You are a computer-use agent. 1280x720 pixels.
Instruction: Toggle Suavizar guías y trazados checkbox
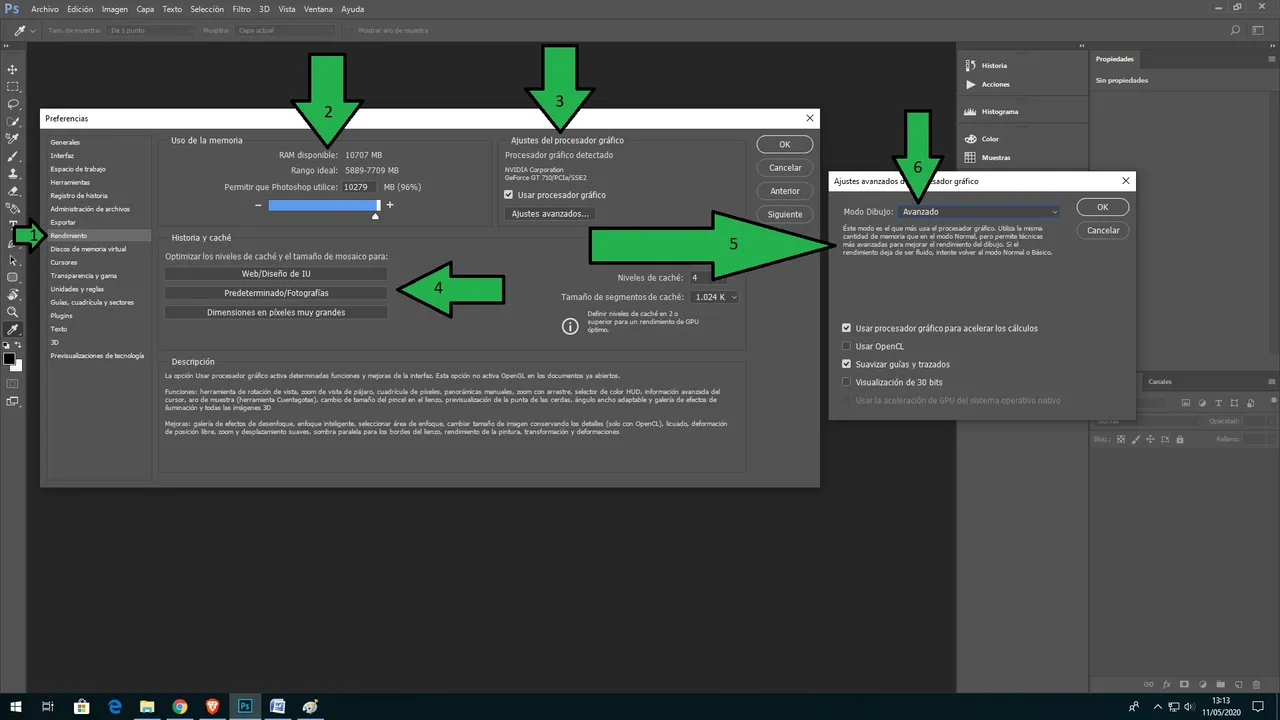pyautogui.click(x=847, y=364)
